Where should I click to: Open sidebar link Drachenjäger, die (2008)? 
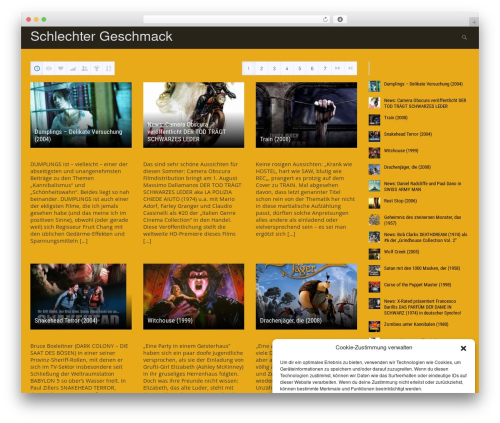(x=407, y=167)
